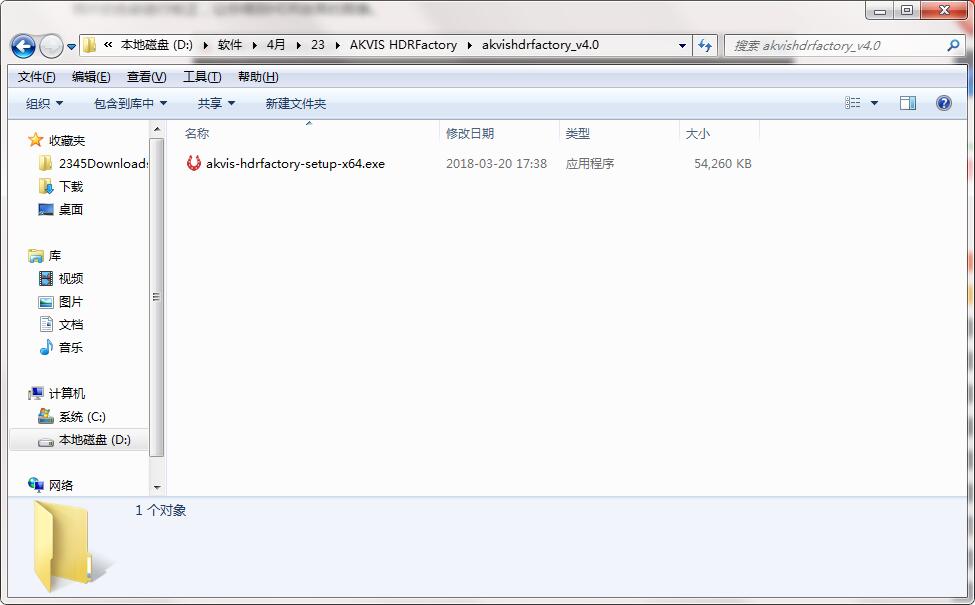Select 本地磁盘 (D:) in navigation pane
Image resolution: width=975 pixels, height=605 pixels.
(x=95, y=440)
